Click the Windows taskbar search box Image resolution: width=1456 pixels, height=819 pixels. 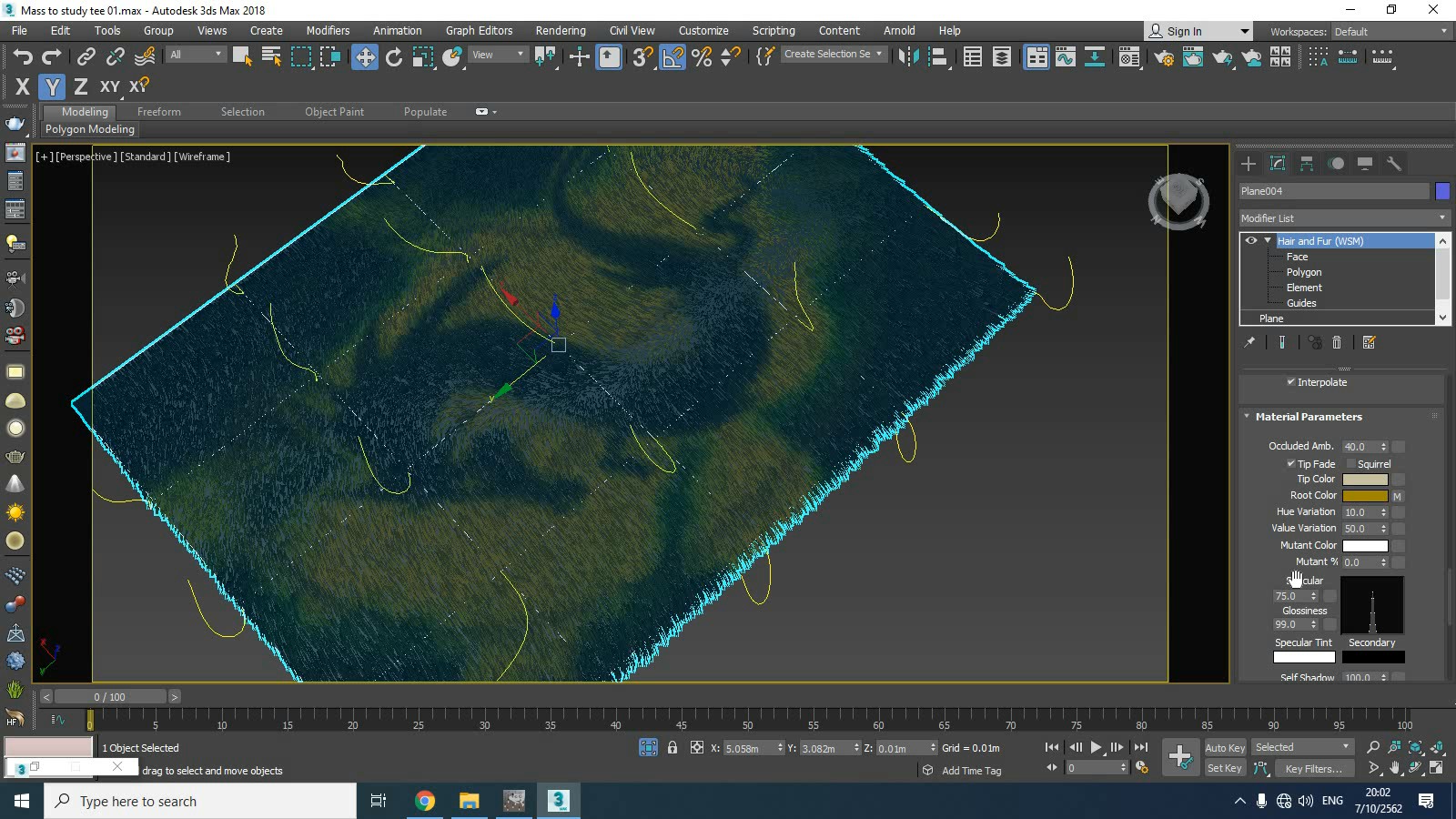[200, 801]
